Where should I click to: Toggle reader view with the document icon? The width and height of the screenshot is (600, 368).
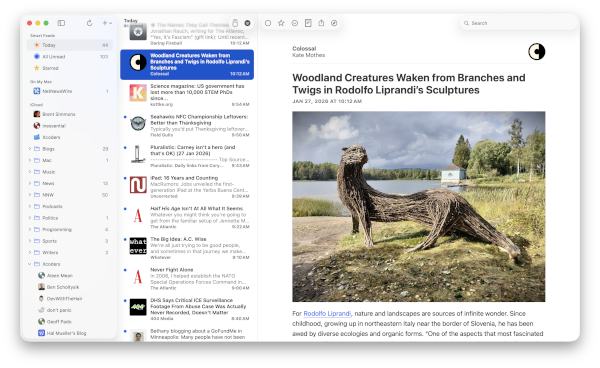click(308, 23)
